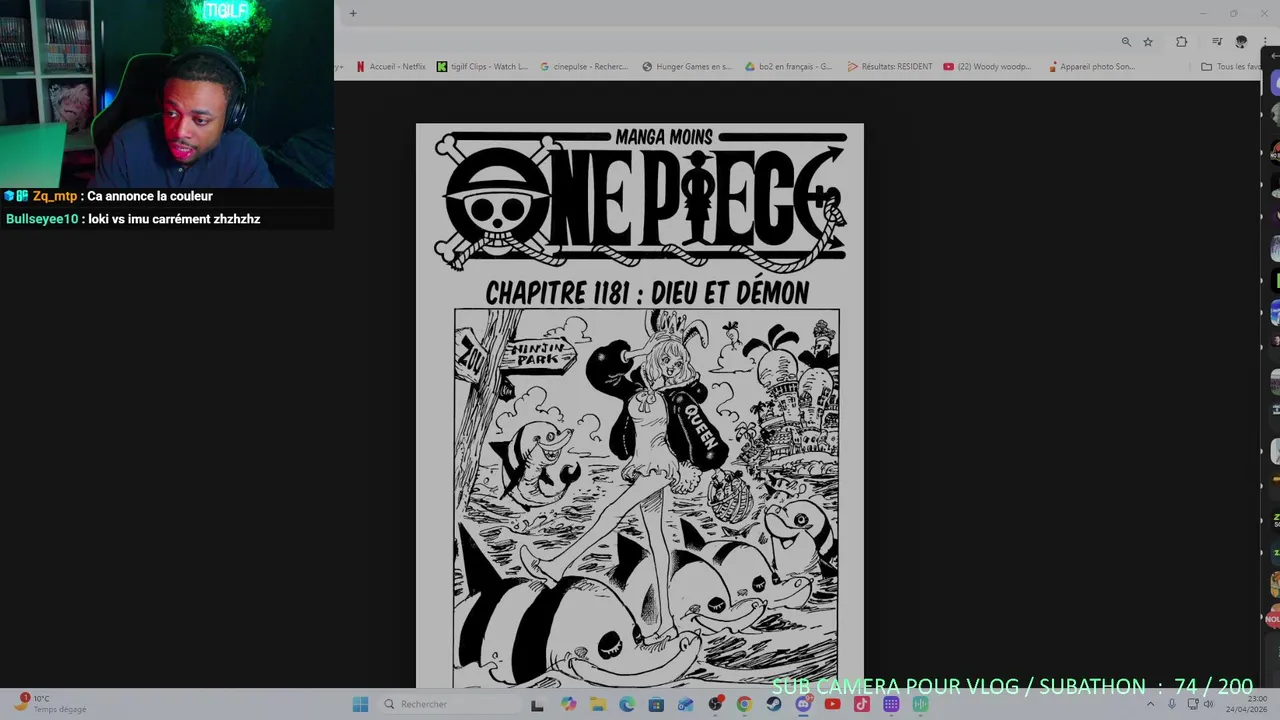
Task: Open Discord from the taskbar
Action: 803,704
